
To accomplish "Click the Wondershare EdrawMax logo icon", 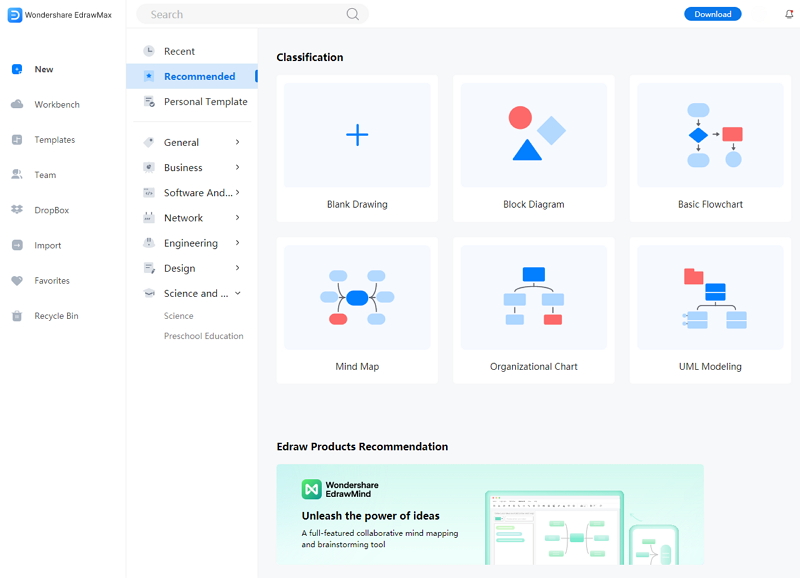I will [15, 15].
